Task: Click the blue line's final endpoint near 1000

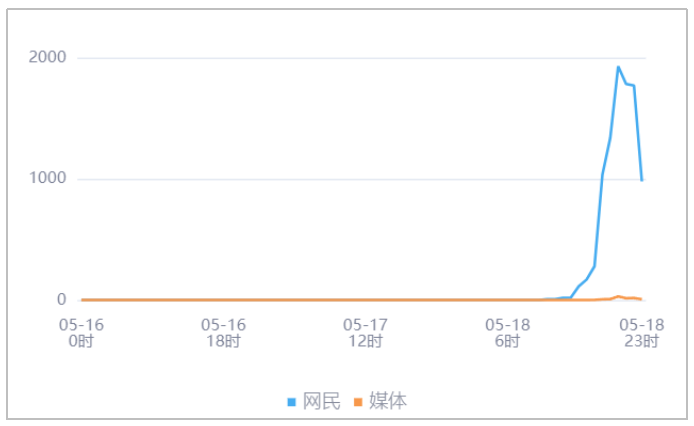Action: 641,180
